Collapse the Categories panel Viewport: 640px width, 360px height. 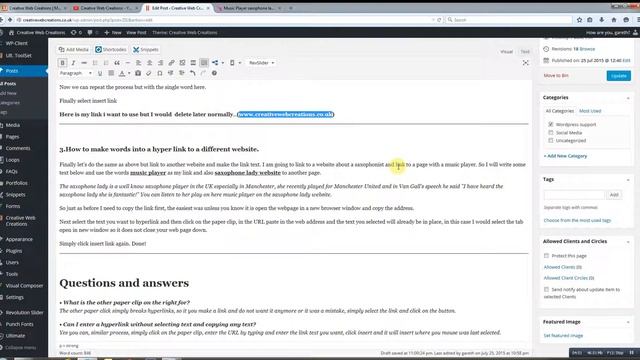coord(628,98)
